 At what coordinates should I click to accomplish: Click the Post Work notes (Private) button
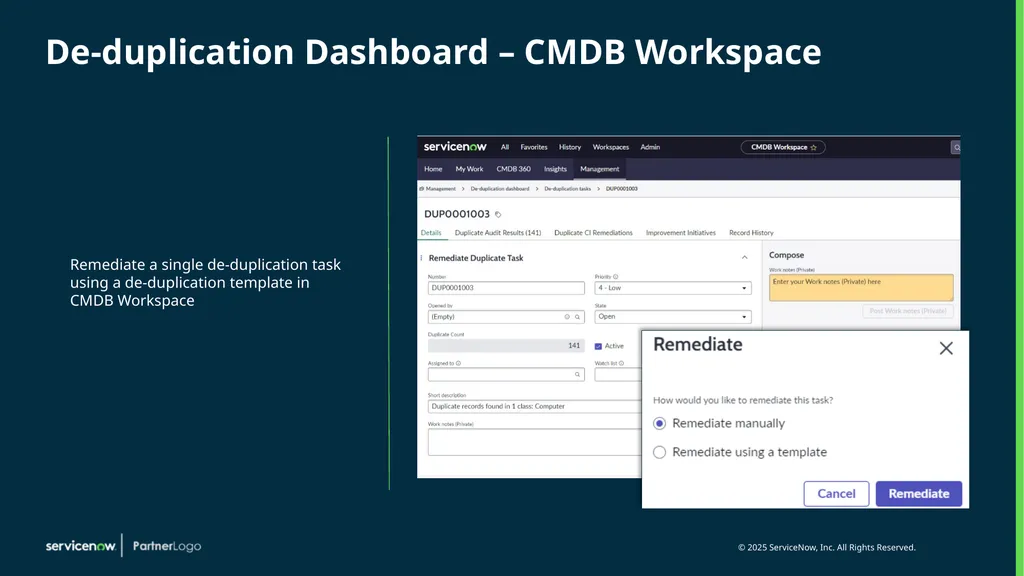coord(908,311)
